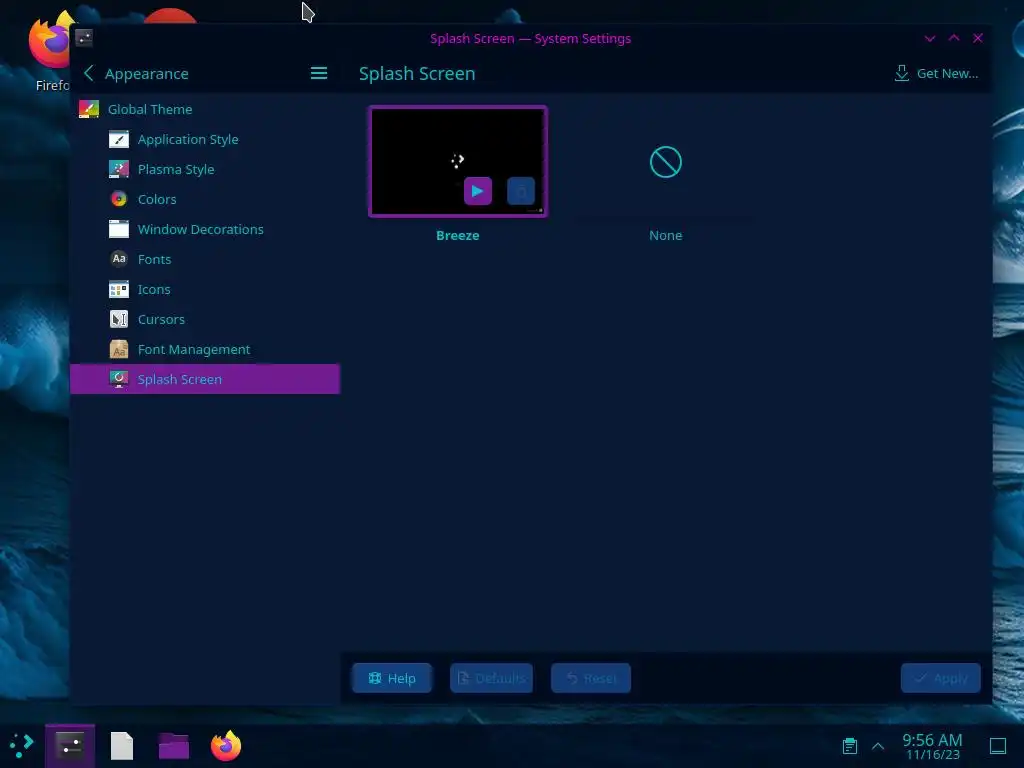This screenshot has width=1024, height=768.
Task: Select the Breeze splash screen thumbnail
Action: (458, 161)
